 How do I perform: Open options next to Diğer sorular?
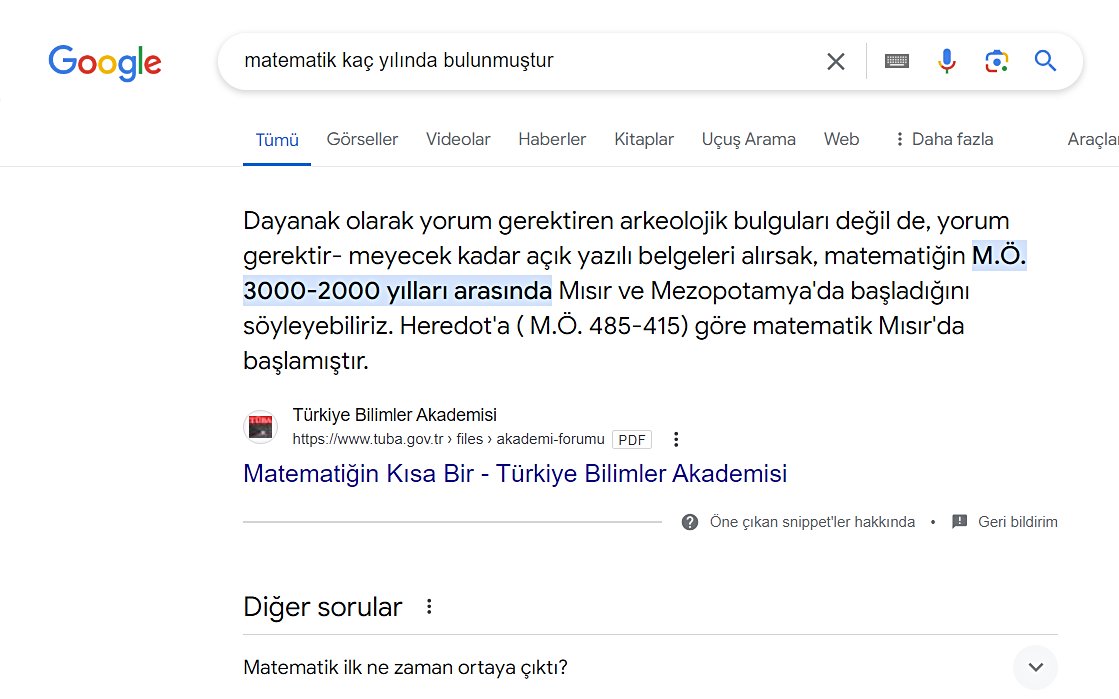click(x=429, y=606)
